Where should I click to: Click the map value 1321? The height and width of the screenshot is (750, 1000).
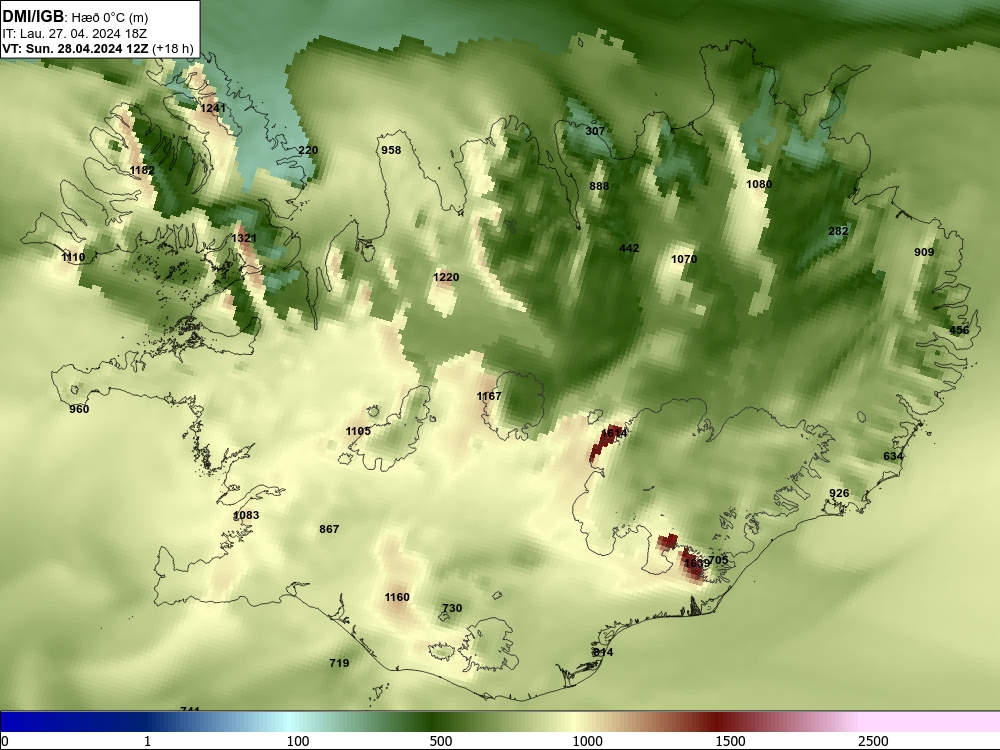244,238
